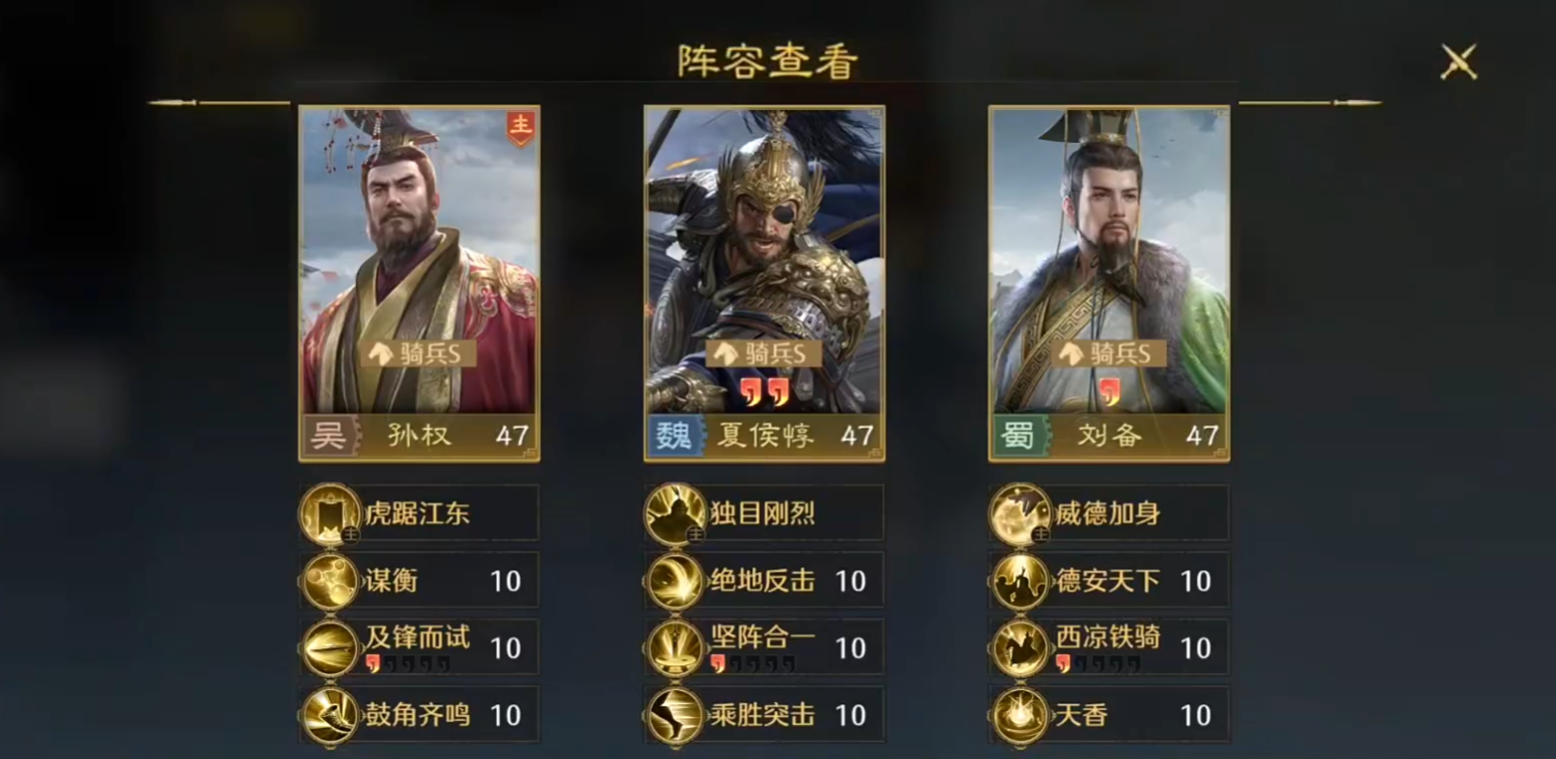Click the 骑兵S label on 刘备's card
1556x759 pixels.
(1109, 353)
